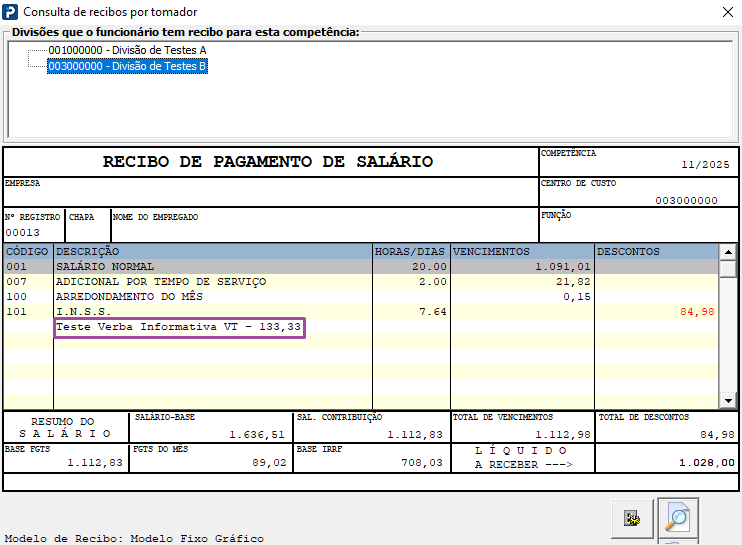Click the Teste Verba Informativa VT - 133,33 text

(x=178, y=327)
